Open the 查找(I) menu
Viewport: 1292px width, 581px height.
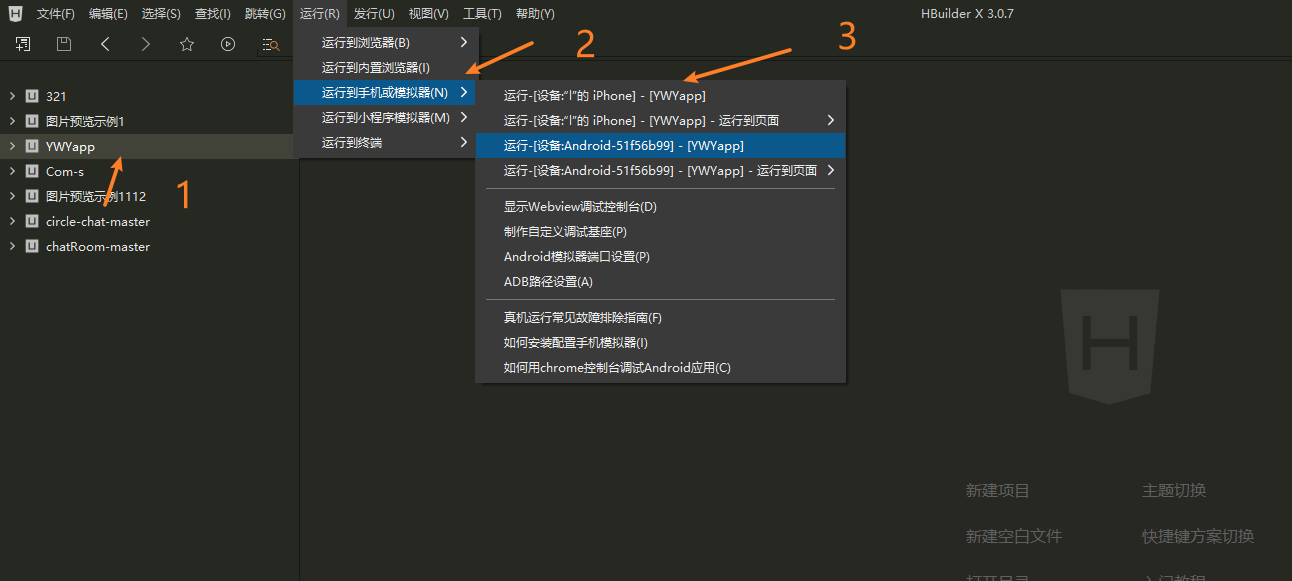pos(213,14)
